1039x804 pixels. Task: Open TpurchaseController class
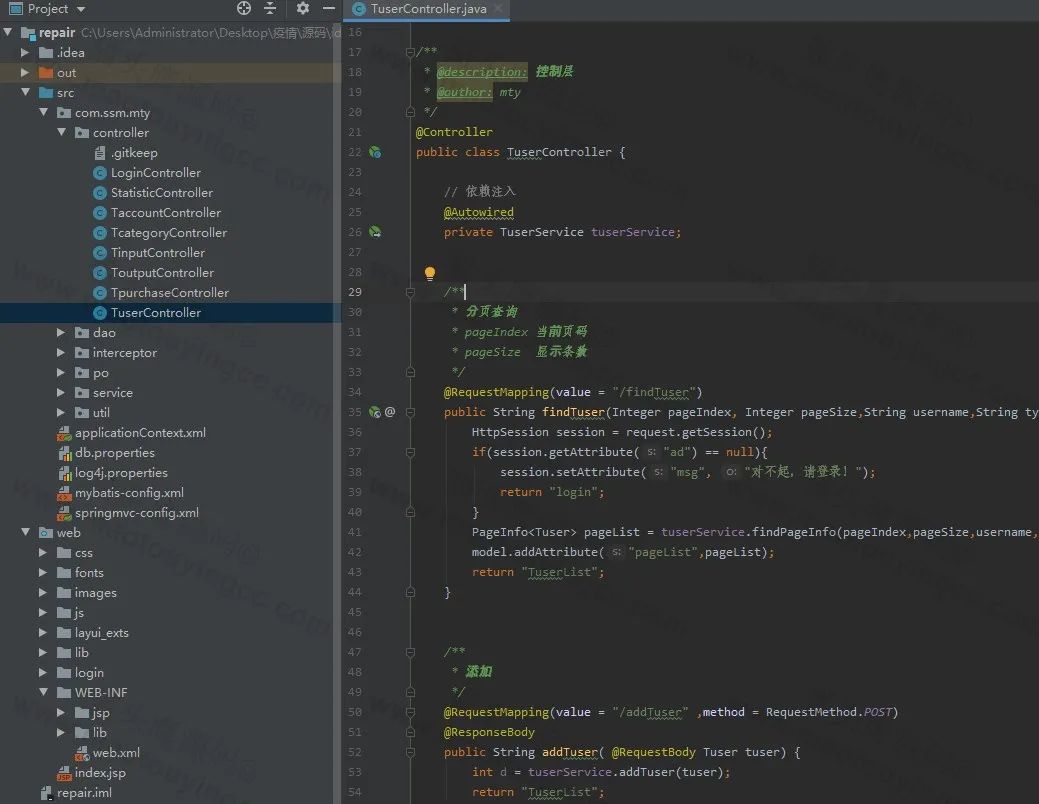(x=170, y=292)
